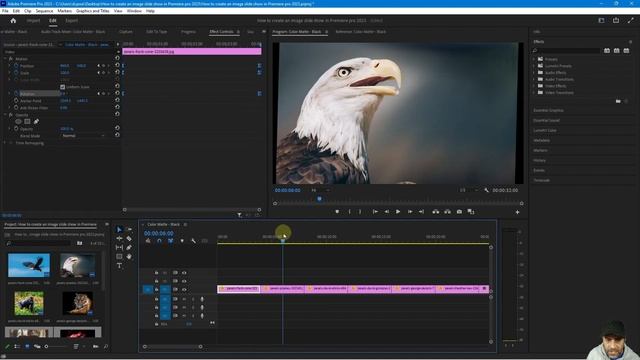Switch to the Export workspace tab
Screen dimensions: 640x360
click(x=71, y=20)
